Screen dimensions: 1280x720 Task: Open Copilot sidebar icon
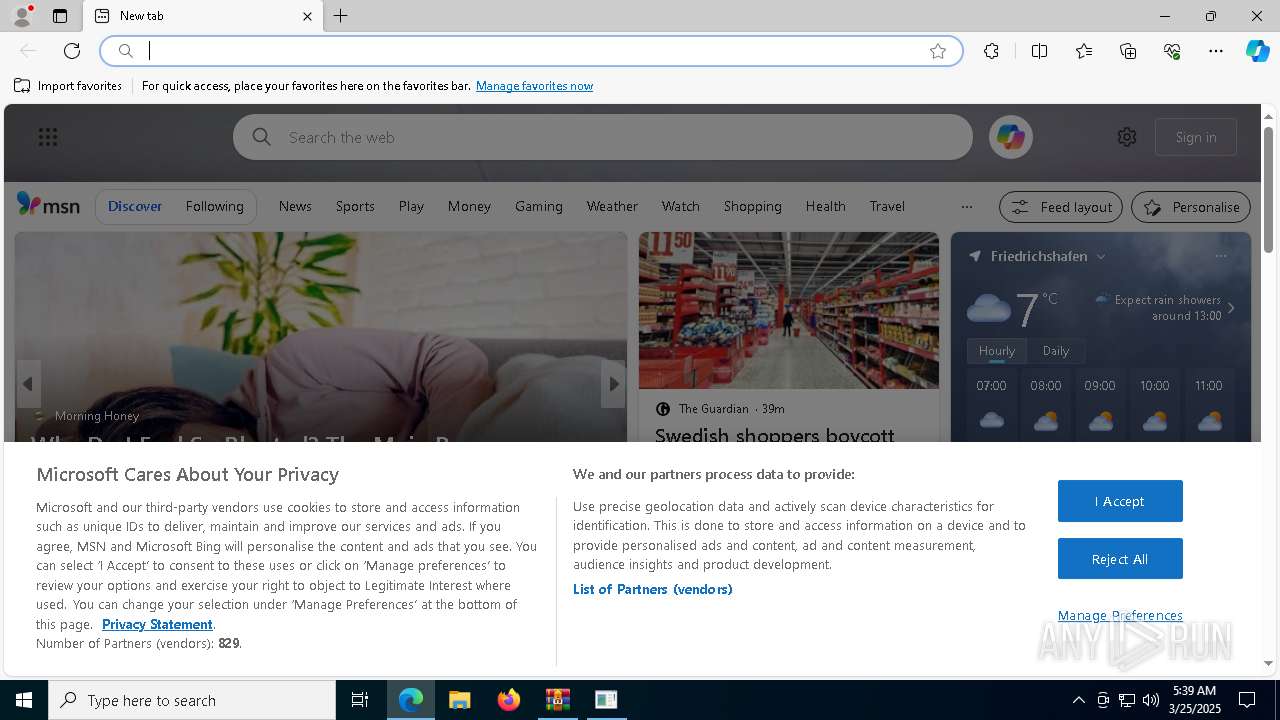[1258, 51]
